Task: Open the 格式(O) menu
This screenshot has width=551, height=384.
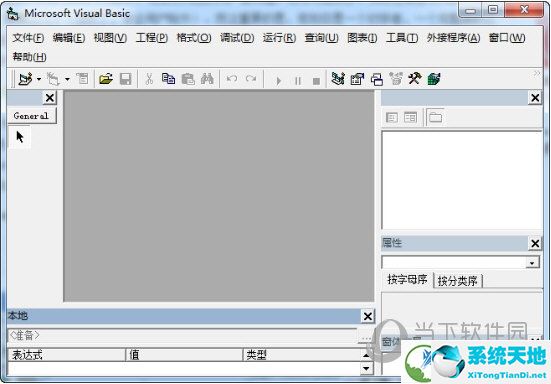Action: 194,38
